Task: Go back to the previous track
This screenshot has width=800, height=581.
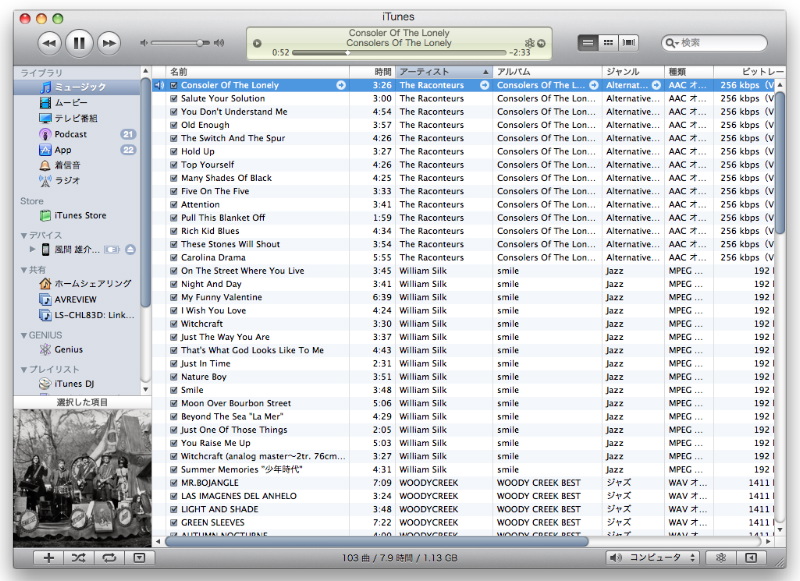Action: (x=49, y=43)
